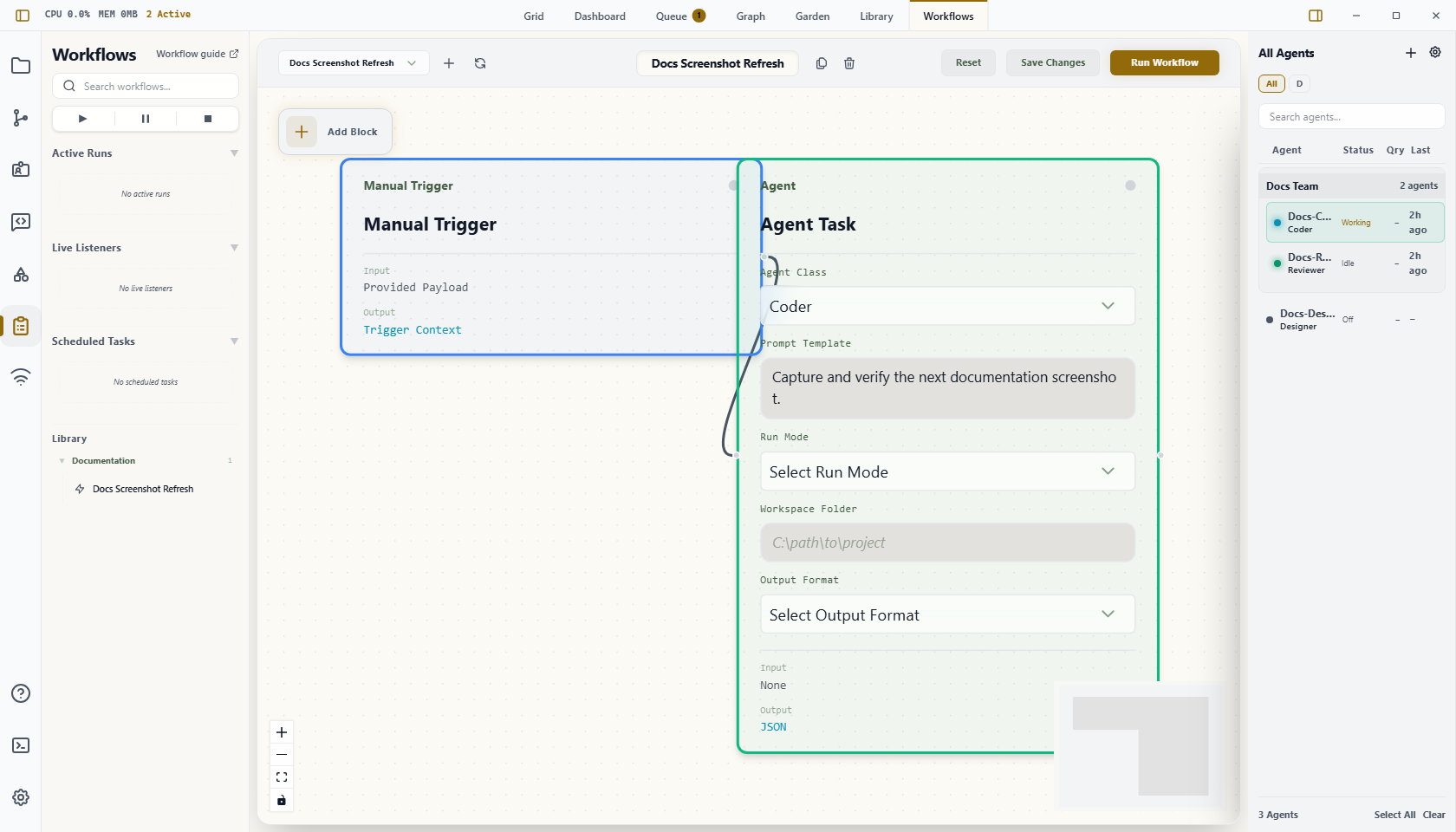
Task: Switch to the Library tab
Action: [x=876, y=16]
